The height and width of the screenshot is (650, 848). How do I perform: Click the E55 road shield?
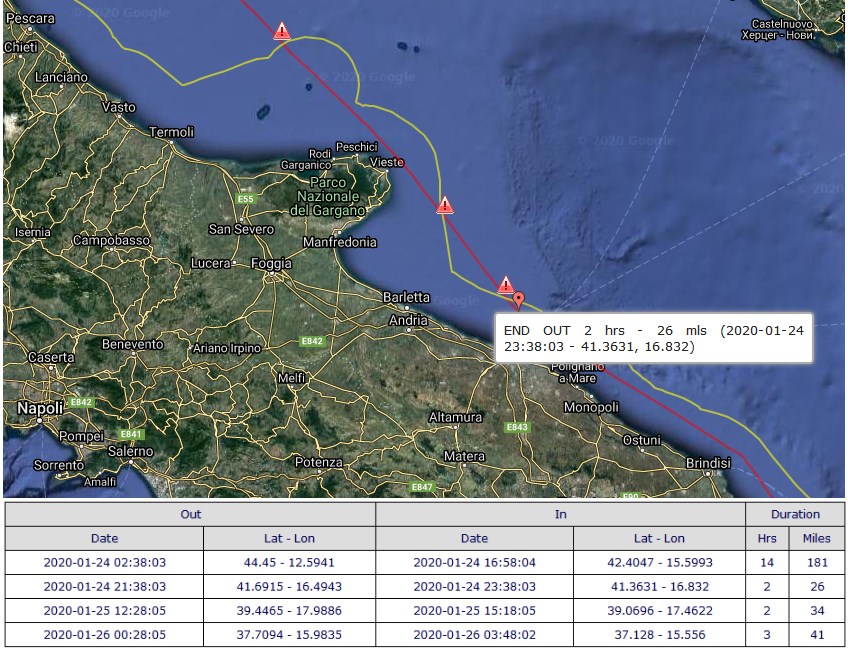click(246, 199)
